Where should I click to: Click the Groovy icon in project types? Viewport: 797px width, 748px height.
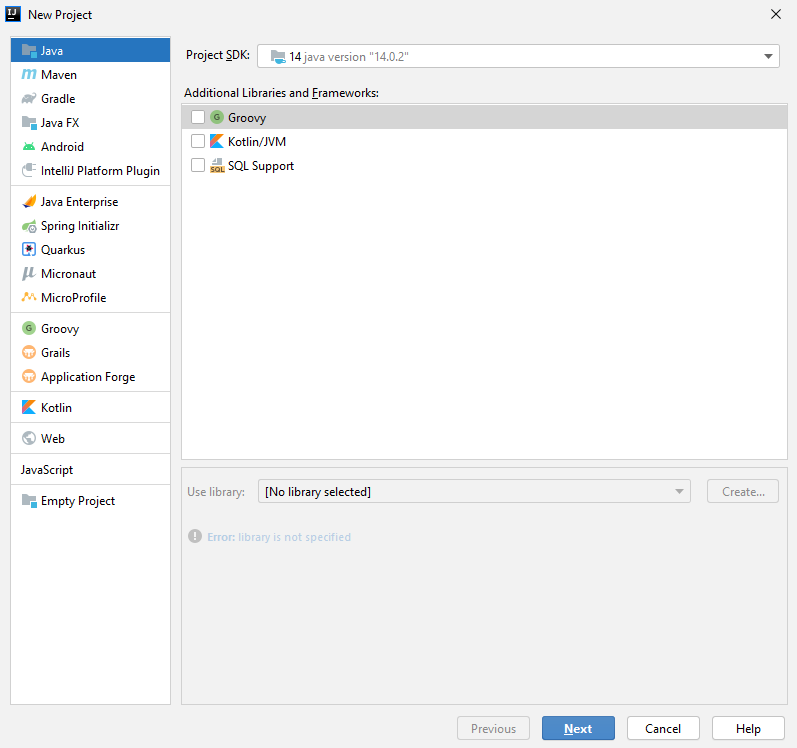point(29,328)
